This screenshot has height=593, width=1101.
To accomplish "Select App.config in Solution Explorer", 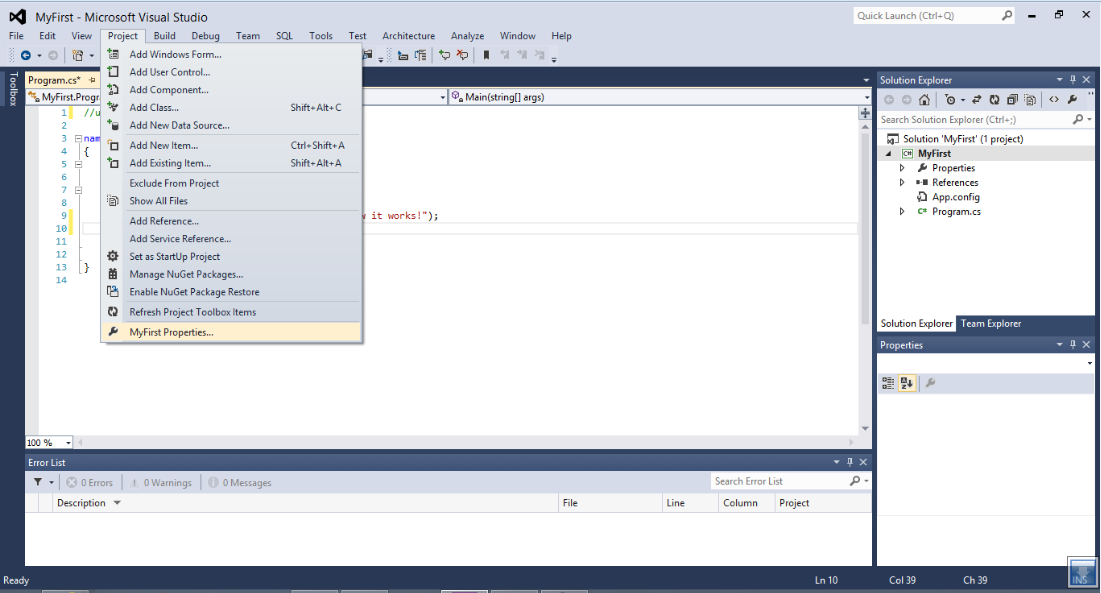I will pyautogui.click(x=956, y=197).
